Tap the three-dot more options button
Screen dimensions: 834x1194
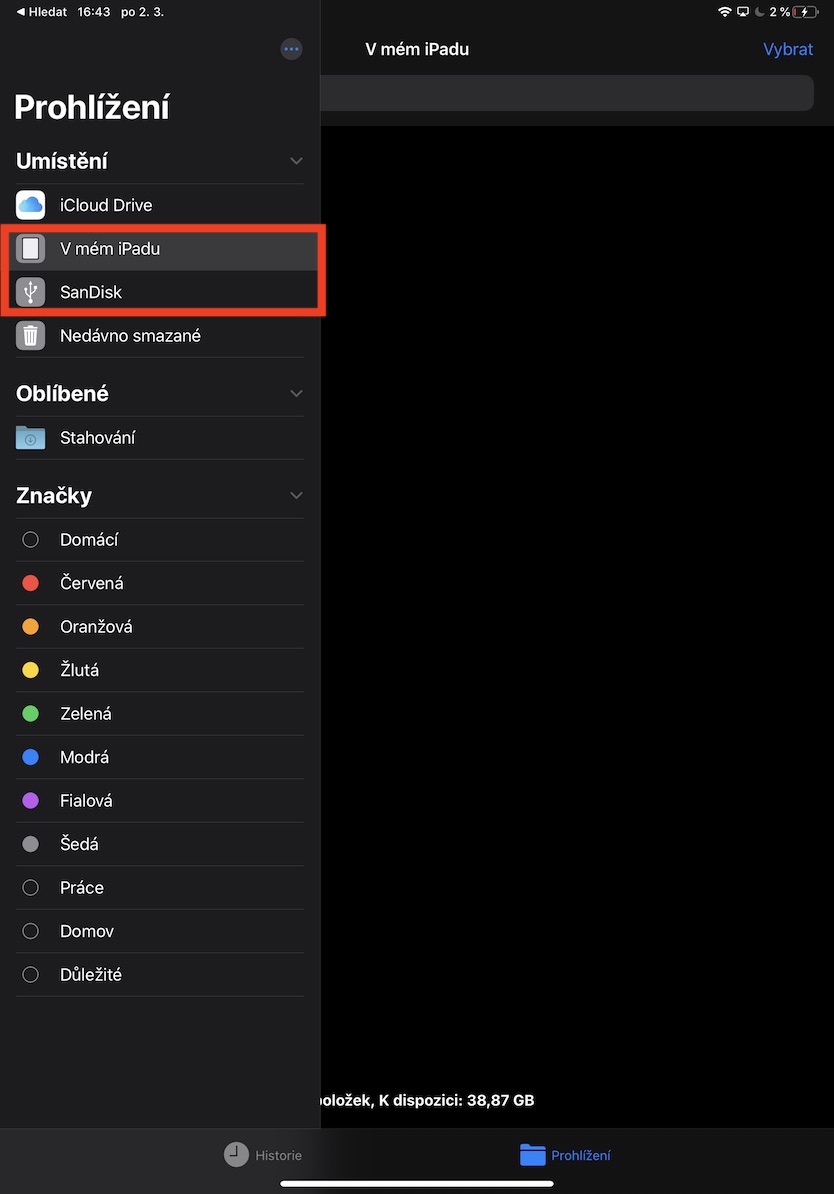point(291,49)
